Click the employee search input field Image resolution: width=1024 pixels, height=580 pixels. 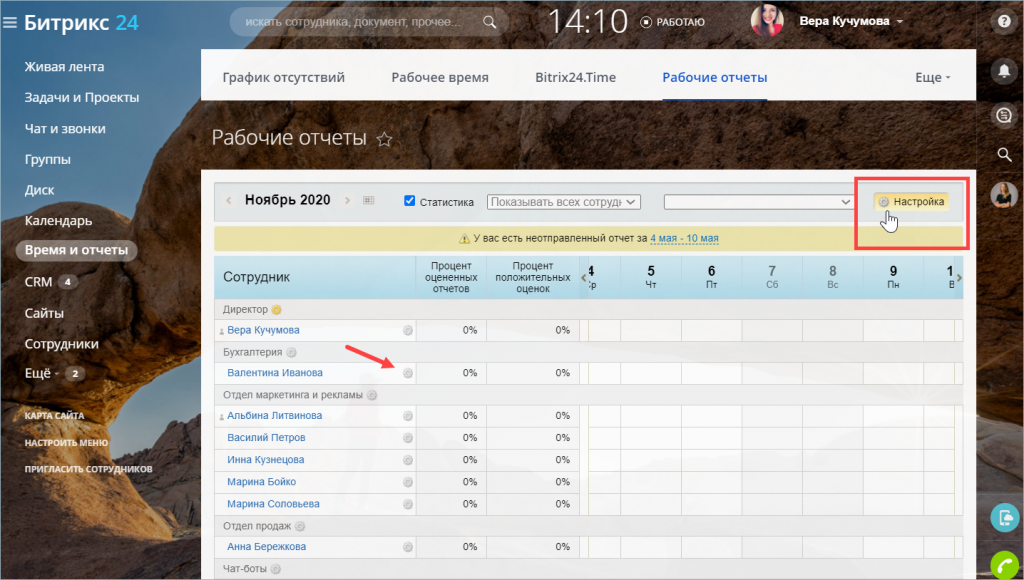point(356,22)
